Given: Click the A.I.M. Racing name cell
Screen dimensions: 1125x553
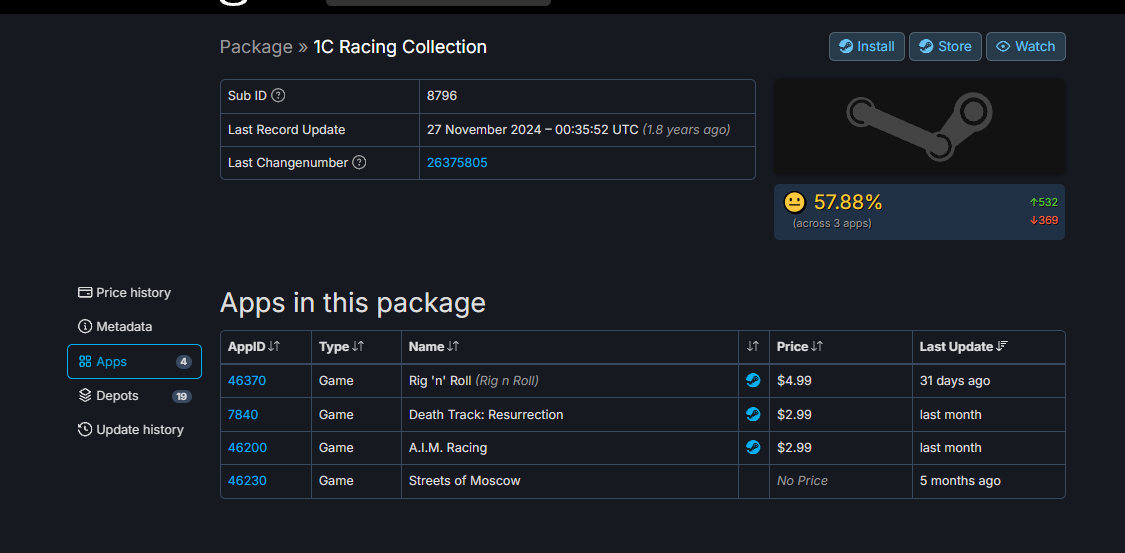Looking at the screenshot, I should [570, 448].
